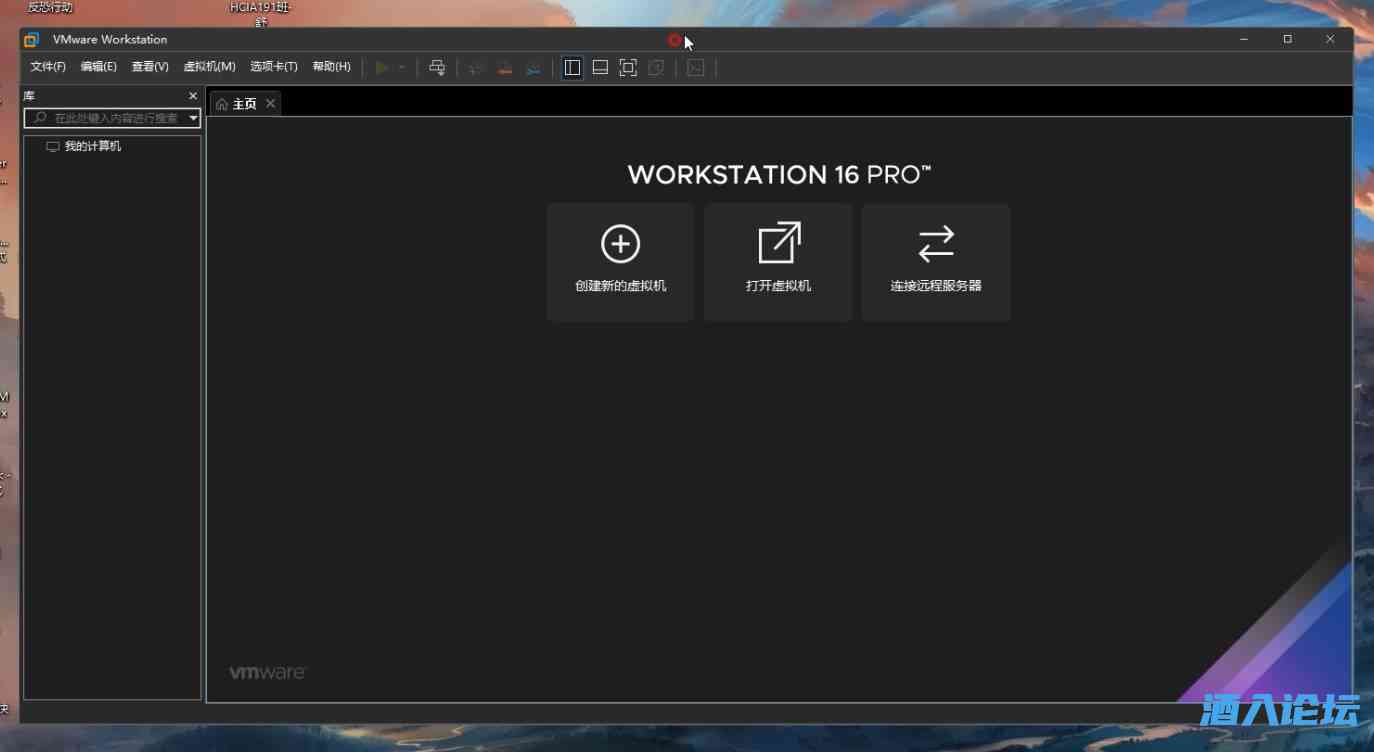This screenshot has width=1374, height=752.
Task: Open the 选项卡(T) menu
Action: (273, 67)
